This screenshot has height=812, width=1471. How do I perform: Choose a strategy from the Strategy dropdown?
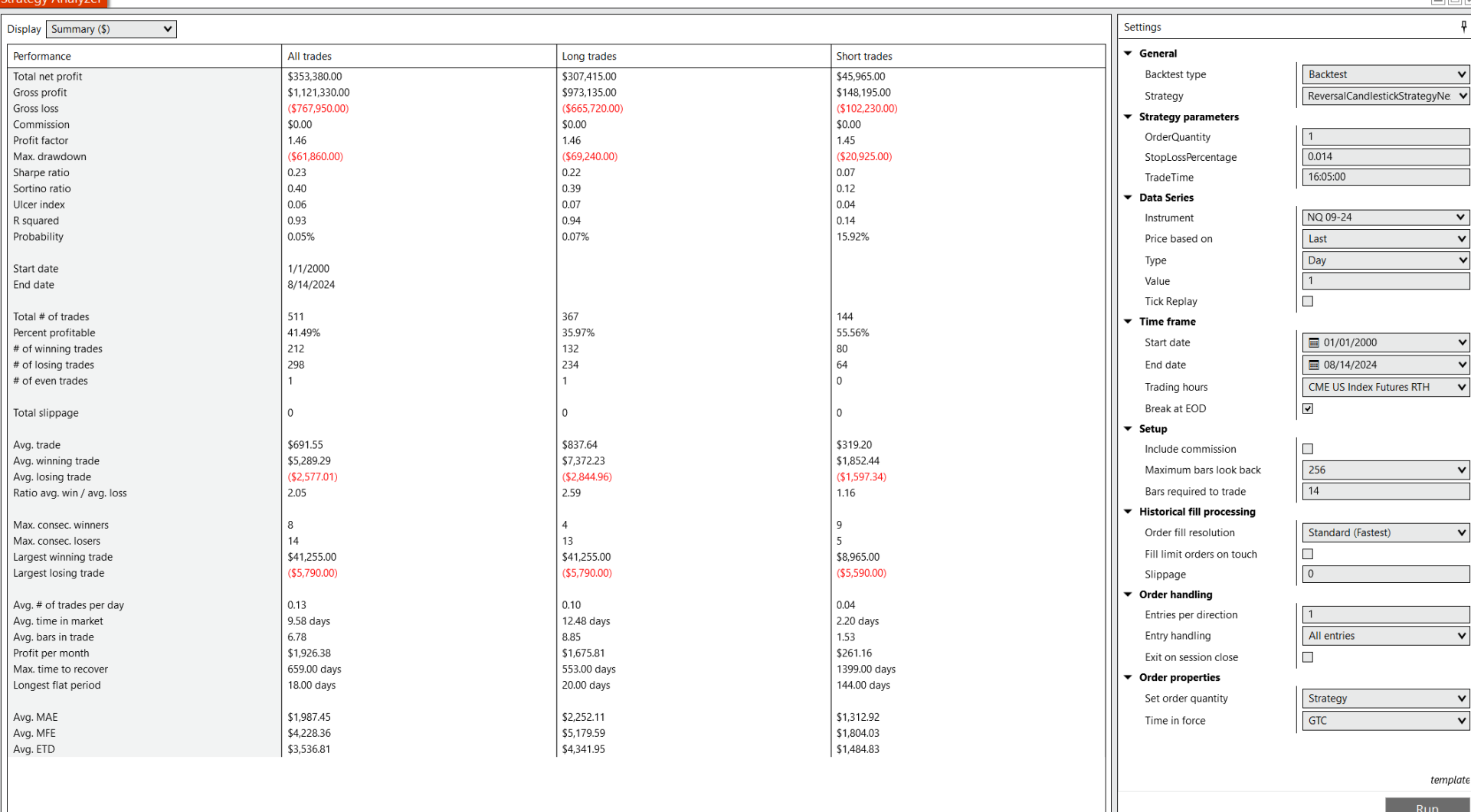[x=1386, y=96]
